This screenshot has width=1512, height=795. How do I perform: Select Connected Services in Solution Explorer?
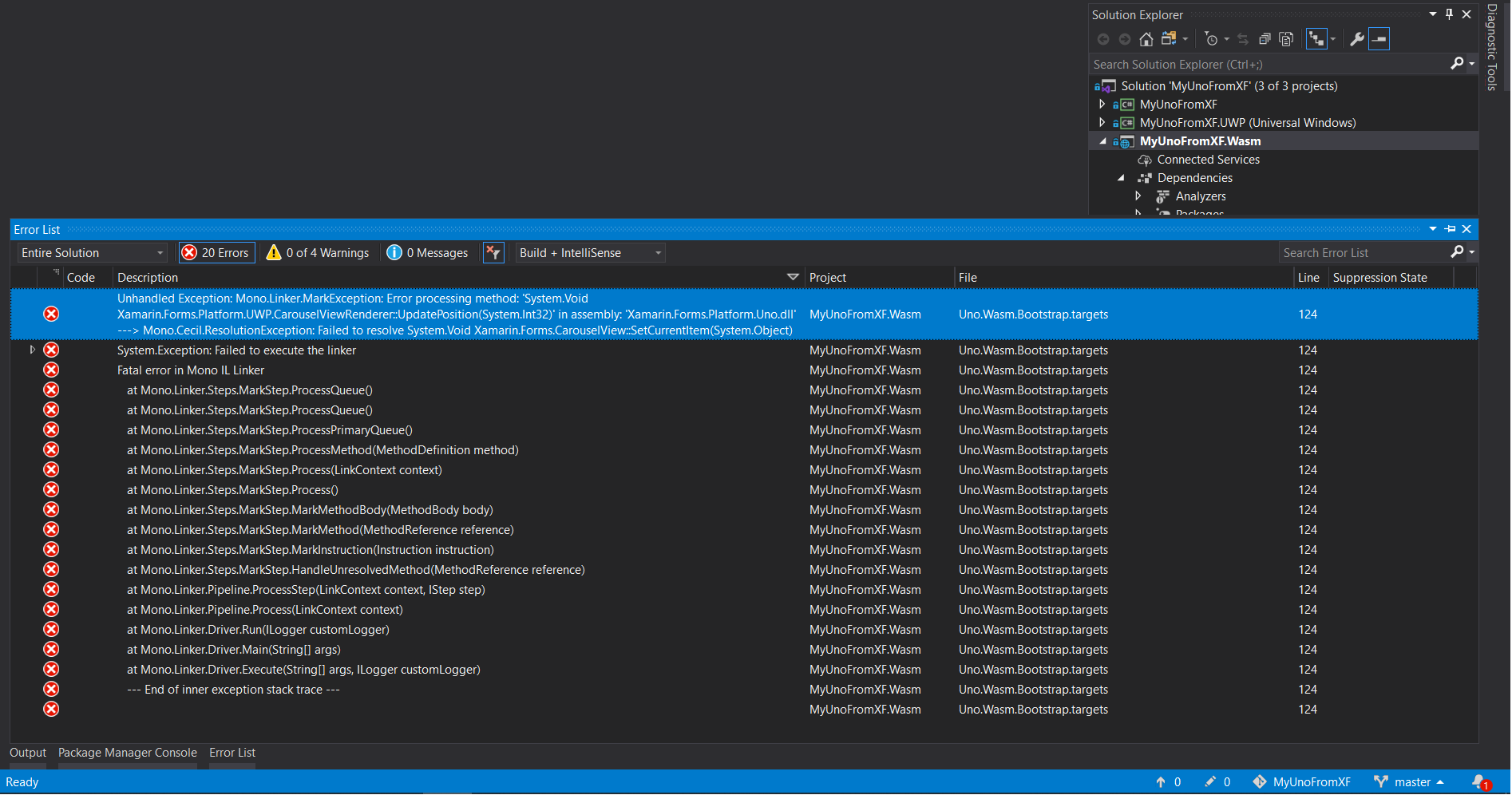pyautogui.click(x=1208, y=160)
